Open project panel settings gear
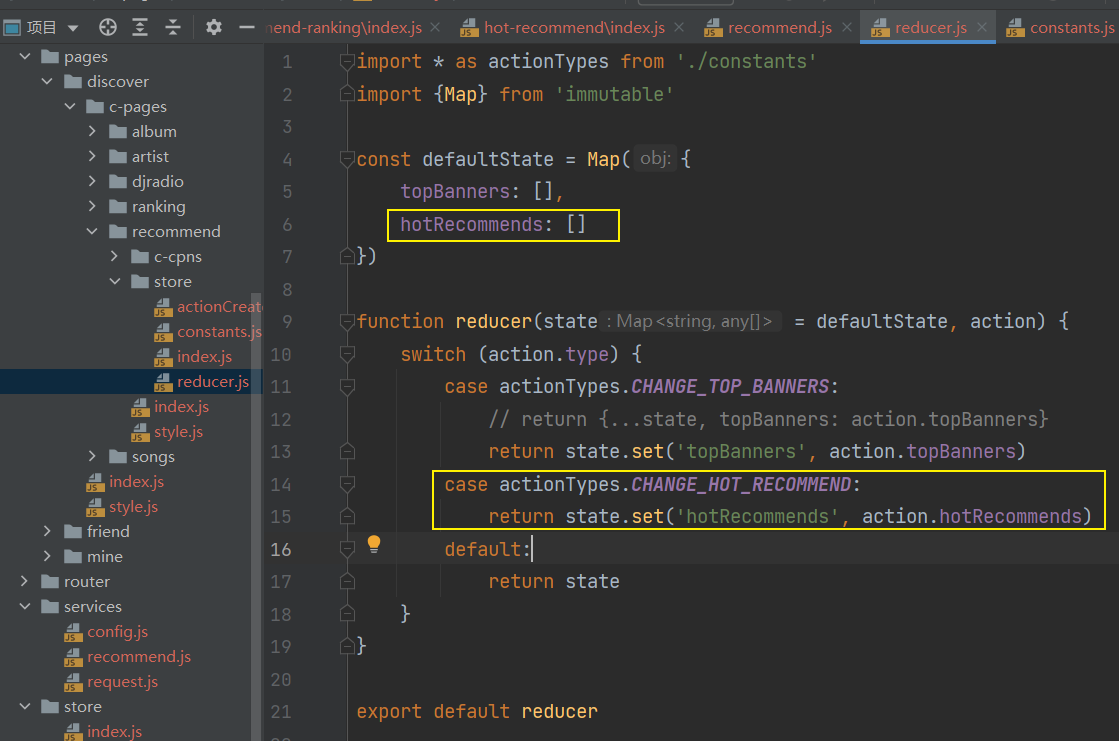This screenshot has height=741, width=1119. (x=213, y=27)
